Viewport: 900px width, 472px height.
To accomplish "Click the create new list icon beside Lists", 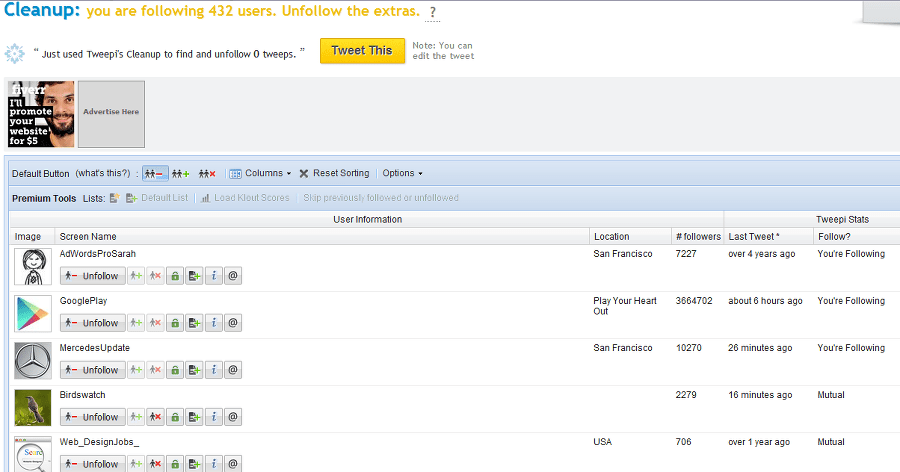I will coord(115,198).
